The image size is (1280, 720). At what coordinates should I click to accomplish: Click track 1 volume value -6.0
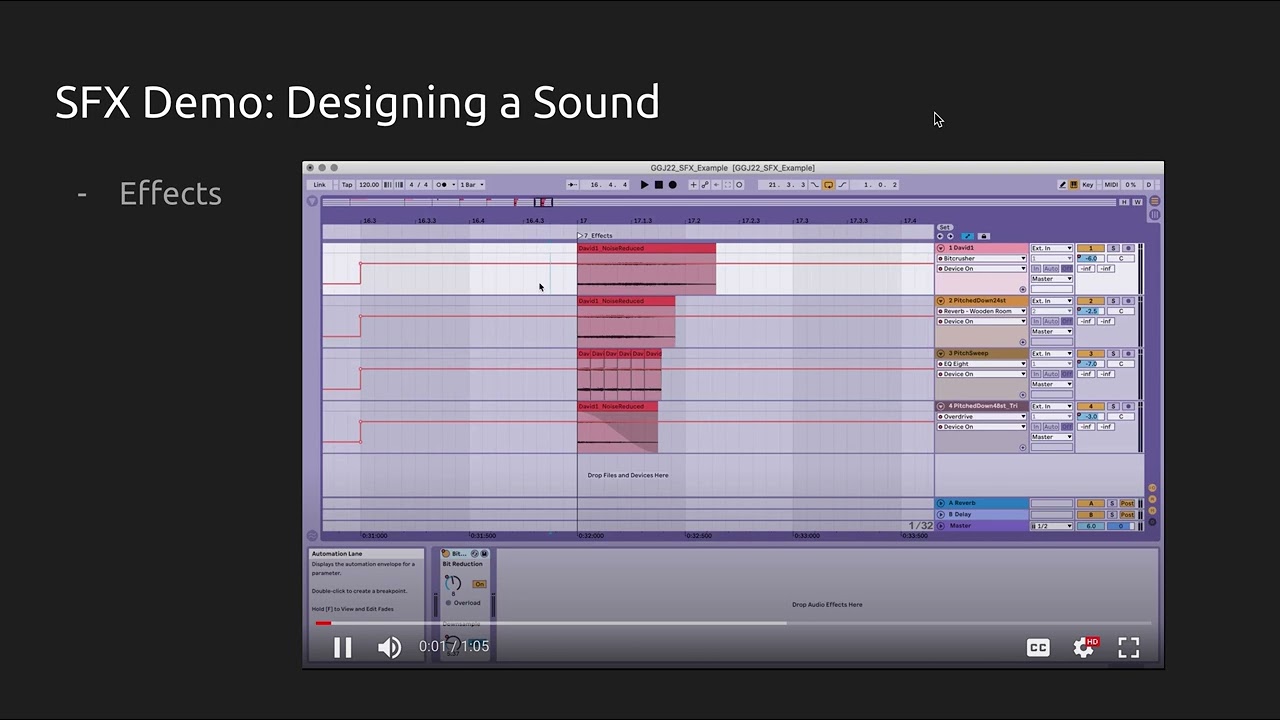1091,258
